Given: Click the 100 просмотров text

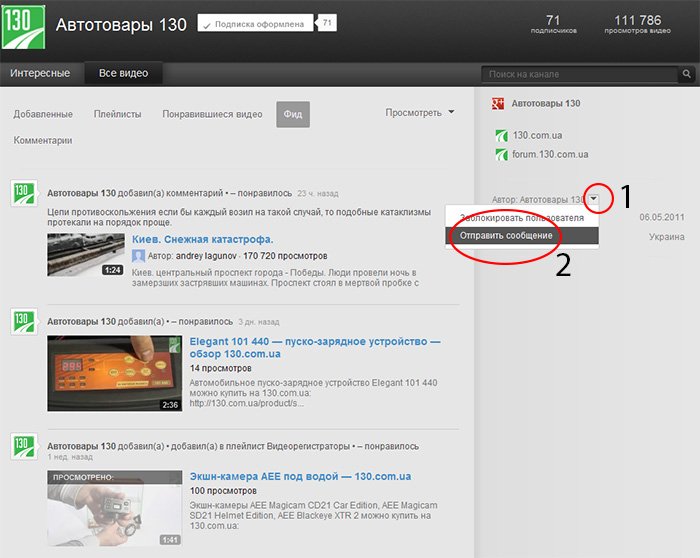Looking at the screenshot, I should coord(223,491).
